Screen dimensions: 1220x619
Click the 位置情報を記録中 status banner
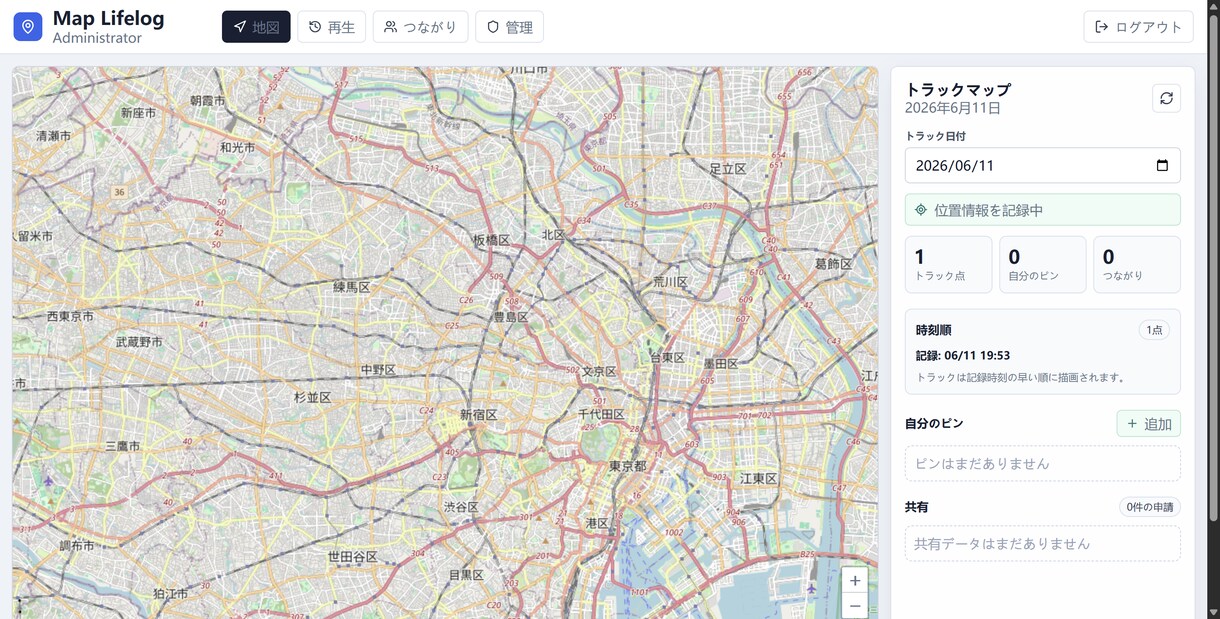click(1042, 210)
